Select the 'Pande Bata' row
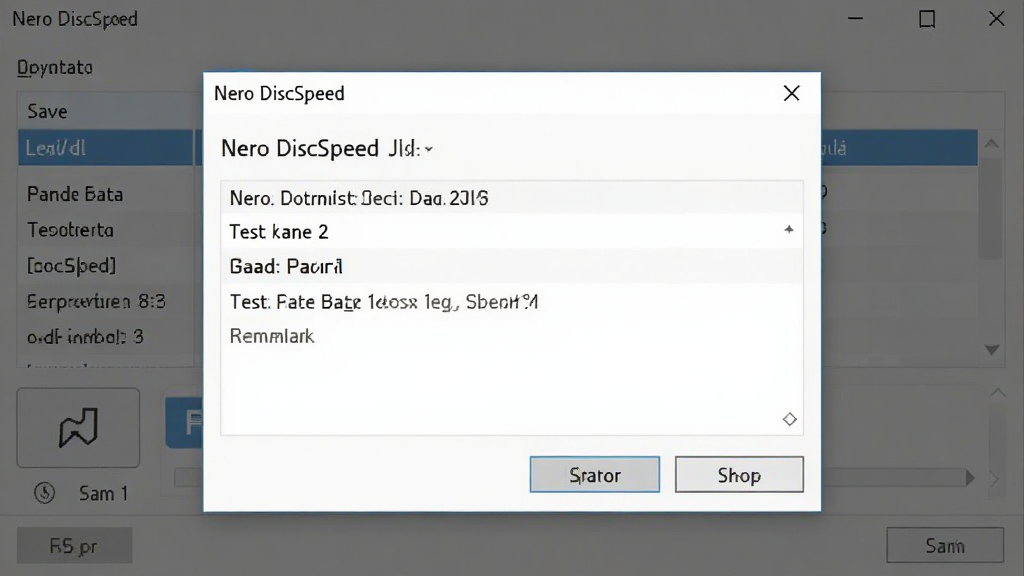Image resolution: width=1024 pixels, height=576 pixels. point(106,194)
